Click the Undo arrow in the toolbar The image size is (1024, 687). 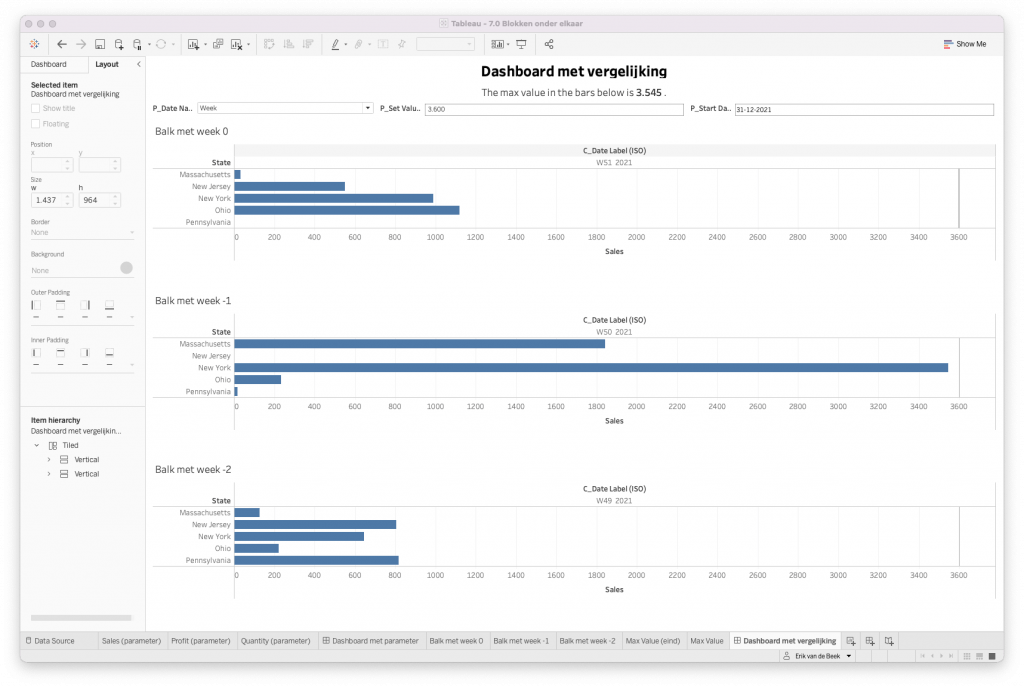(x=61, y=44)
